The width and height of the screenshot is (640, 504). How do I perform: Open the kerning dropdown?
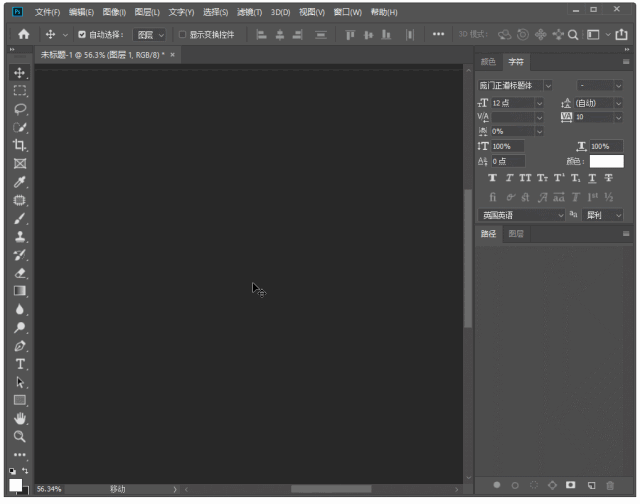click(539, 118)
